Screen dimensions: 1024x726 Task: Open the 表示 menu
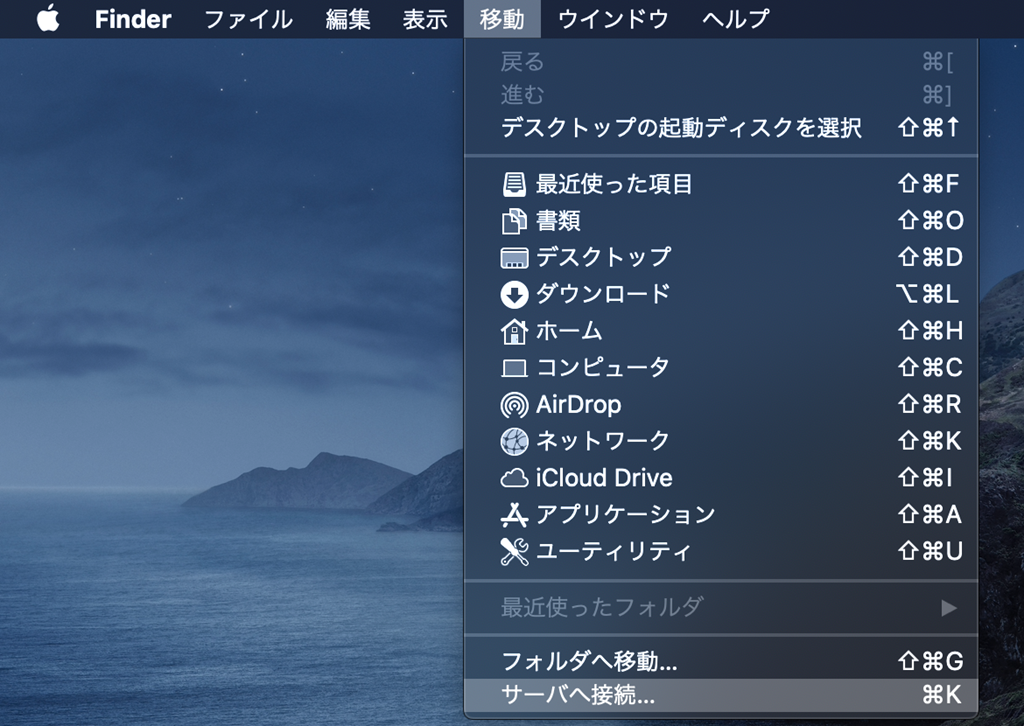pos(425,19)
